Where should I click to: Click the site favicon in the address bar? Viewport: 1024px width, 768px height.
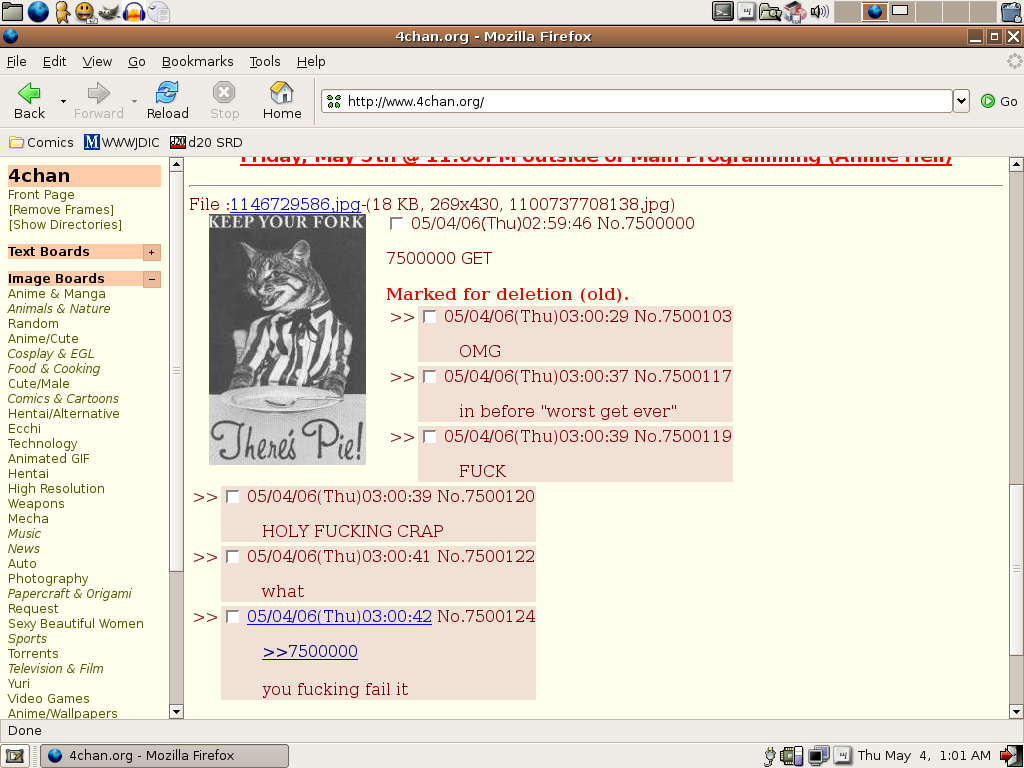(x=334, y=101)
